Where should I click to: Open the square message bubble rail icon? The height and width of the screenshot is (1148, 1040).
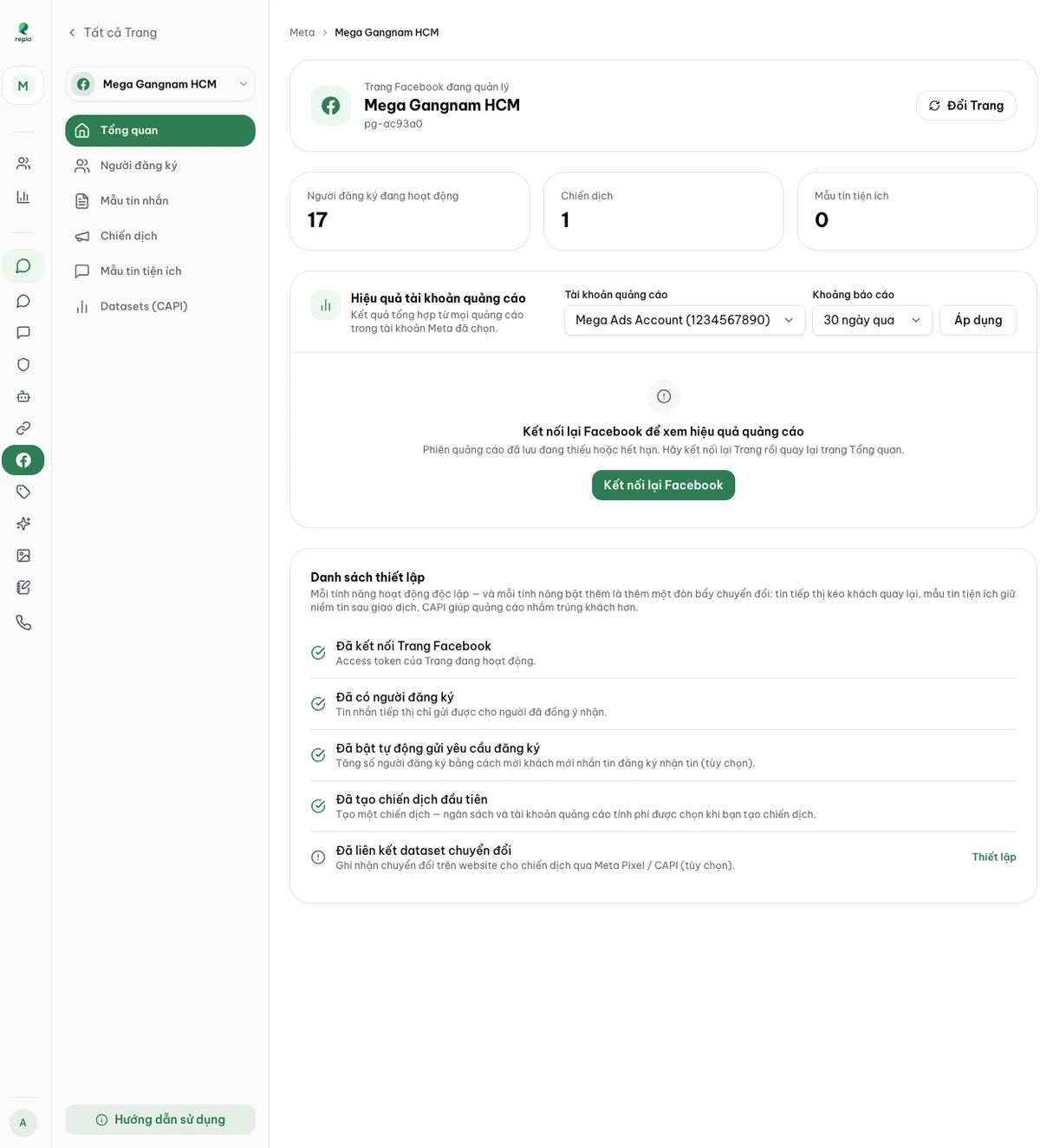[x=23, y=332]
